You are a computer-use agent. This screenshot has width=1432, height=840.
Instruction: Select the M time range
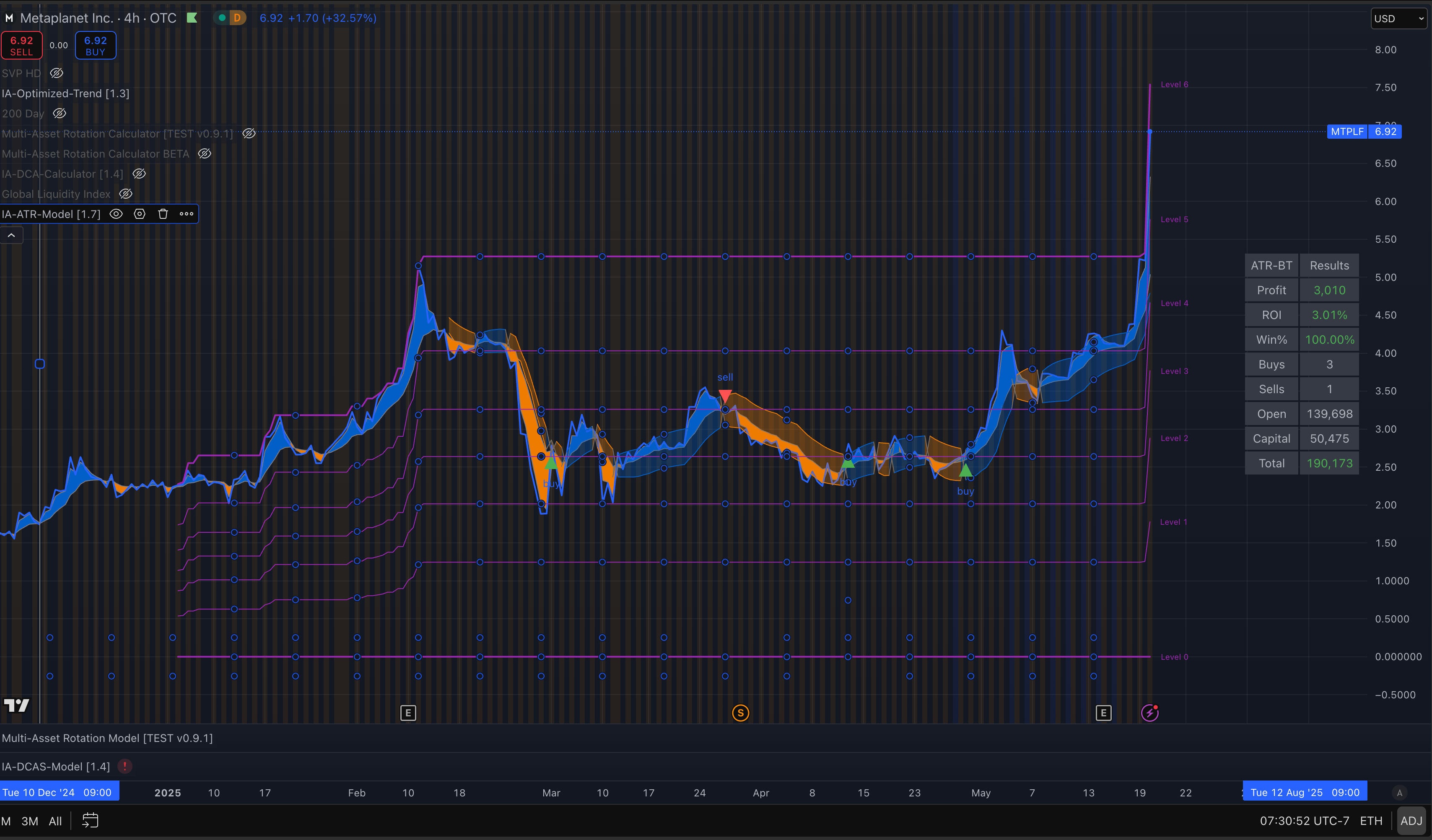(x=6, y=821)
